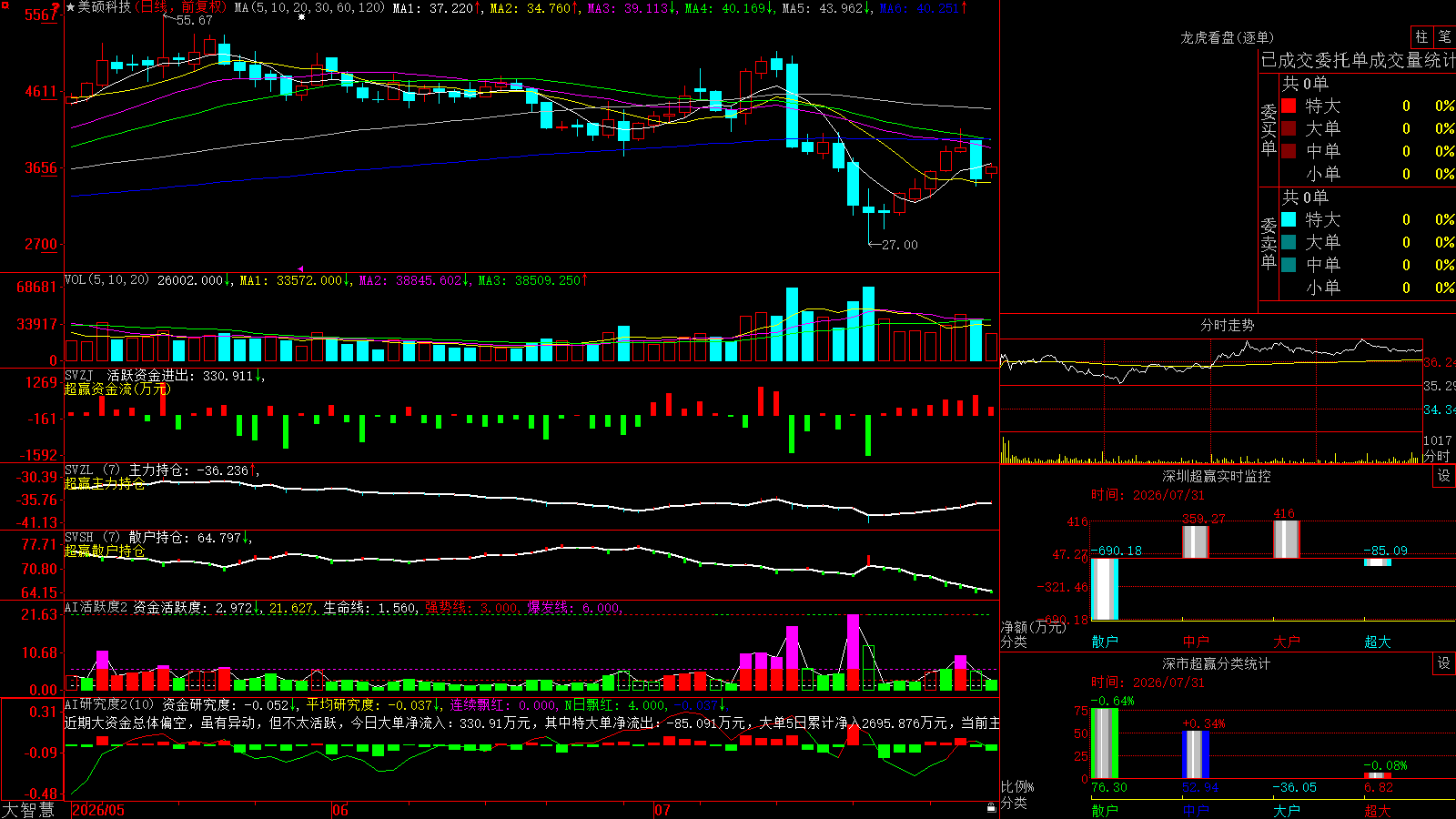Click the VOL(5,10,20) indicator label
The width and height of the screenshot is (1456, 819).
(x=106, y=280)
